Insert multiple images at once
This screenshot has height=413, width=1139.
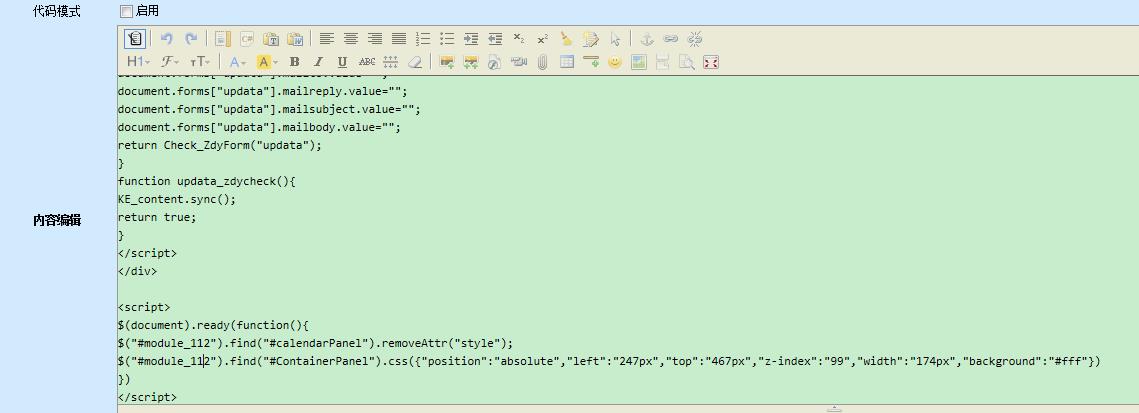click(471, 62)
